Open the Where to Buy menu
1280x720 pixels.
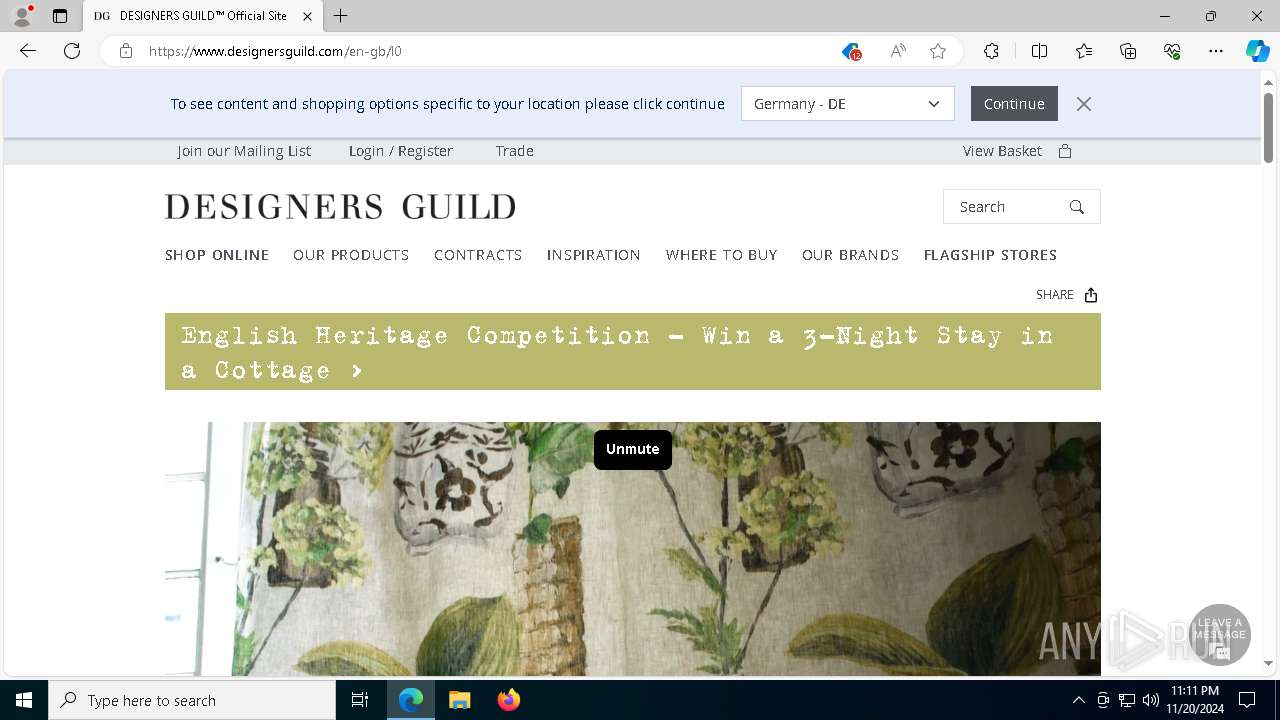pos(722,255)
